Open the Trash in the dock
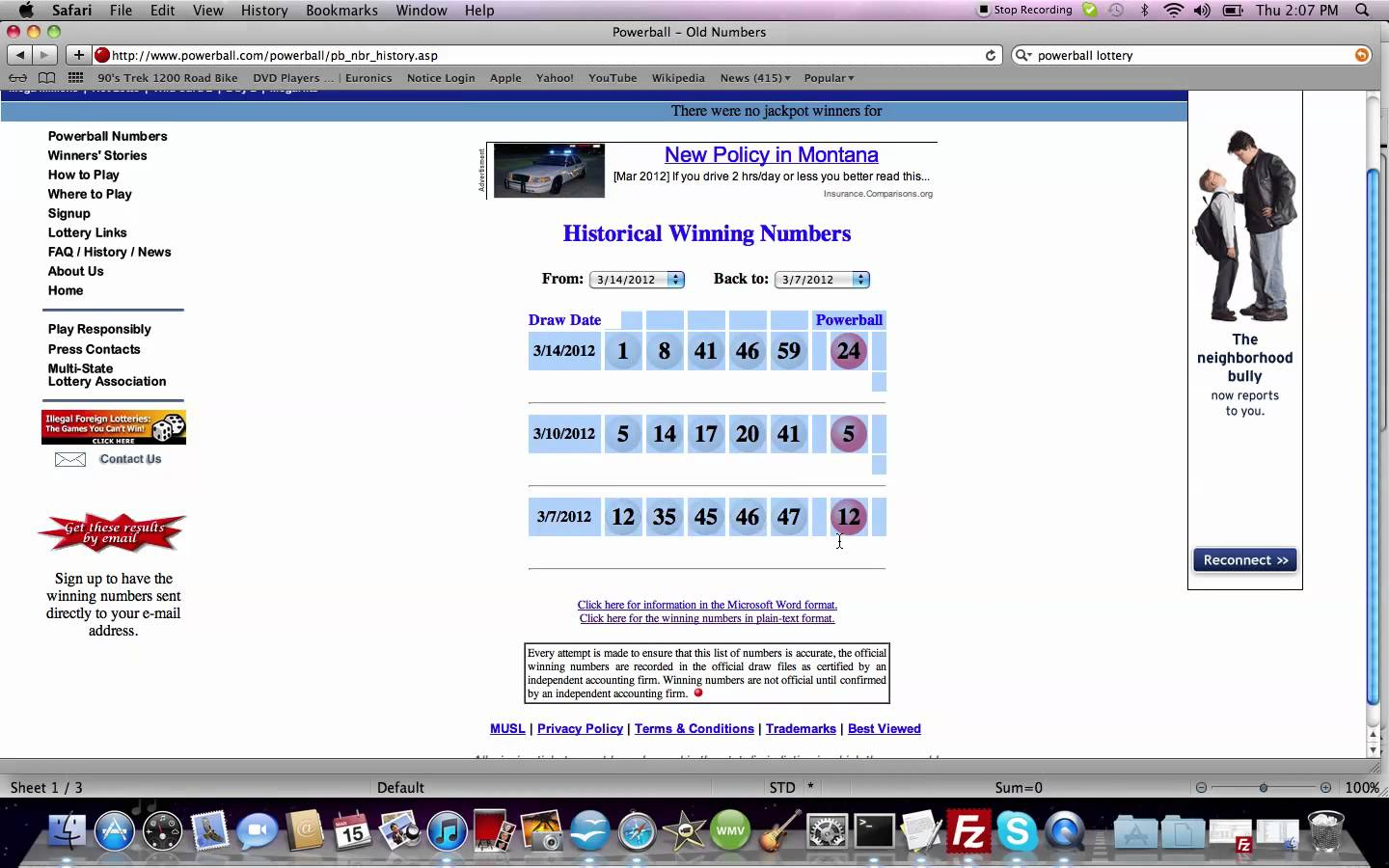Viewport: 1389px width, 868px height. pyautogui.click(x=1326, y=830)
